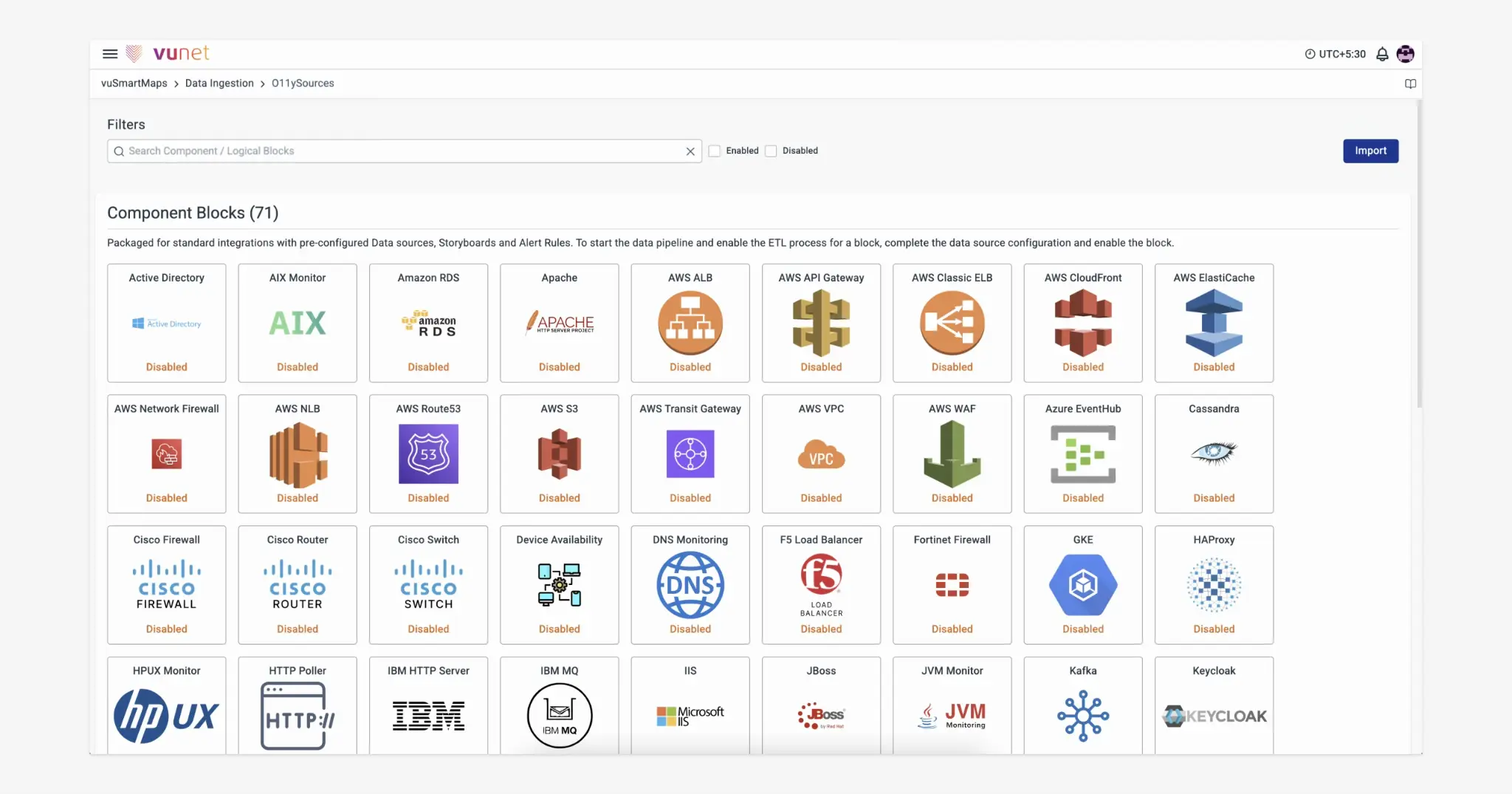The image size is (1512, 794).
Task: Go to vuSmartMaps breadcrumb
Action: click(134, 83)
